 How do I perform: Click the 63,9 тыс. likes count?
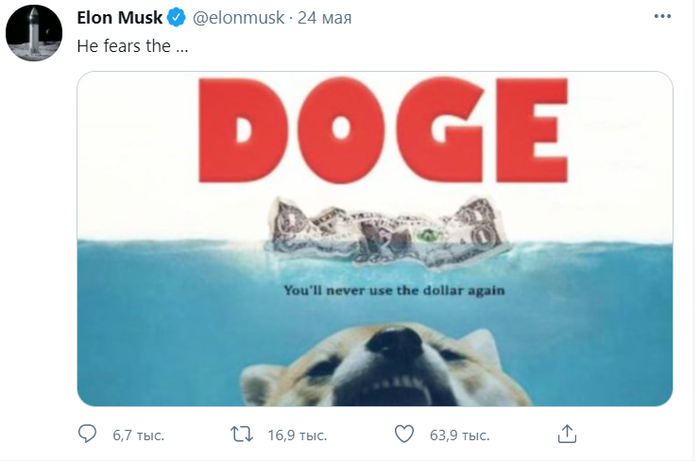point(459,435)
